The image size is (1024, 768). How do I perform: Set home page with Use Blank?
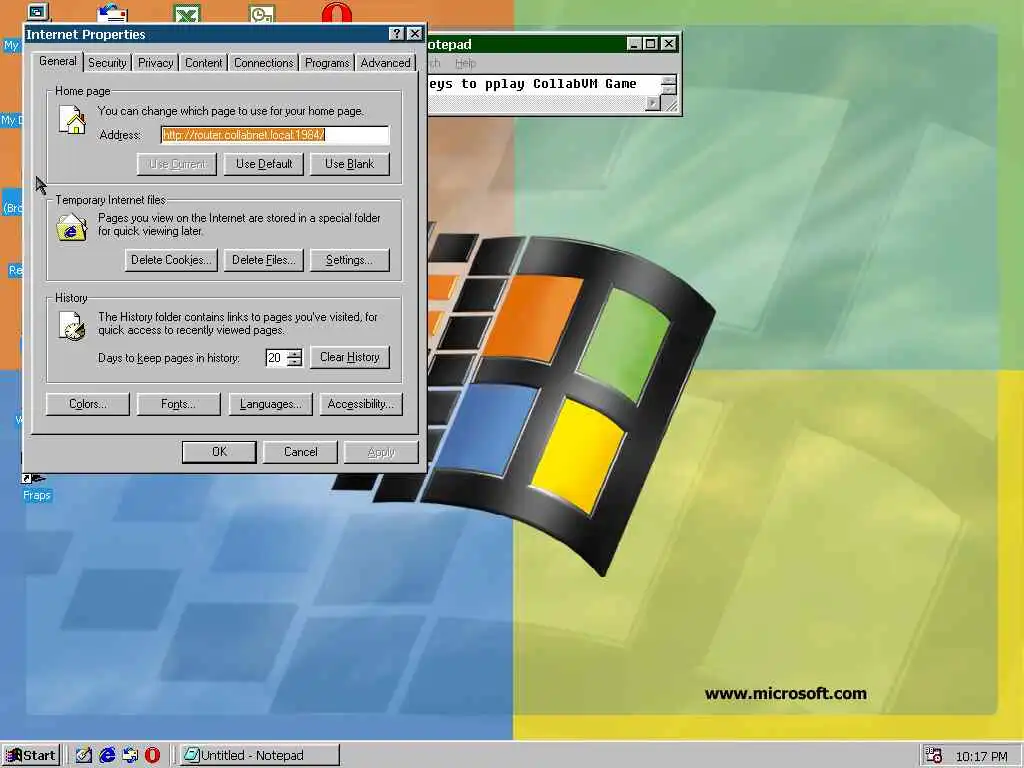349,164
